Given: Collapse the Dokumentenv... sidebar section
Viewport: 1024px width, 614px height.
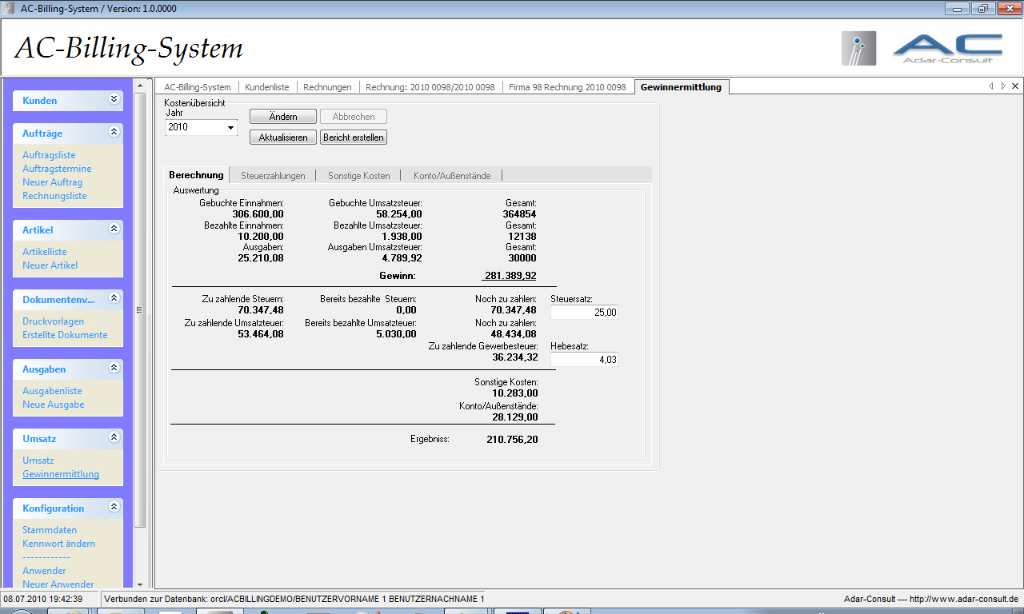Looking at the screenshot, I should pyautogui.click(x=114, y=298).
